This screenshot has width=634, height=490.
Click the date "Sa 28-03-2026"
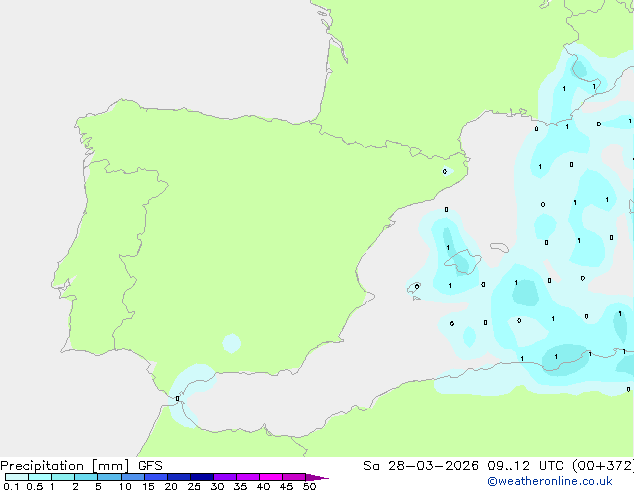coord(421,466)
